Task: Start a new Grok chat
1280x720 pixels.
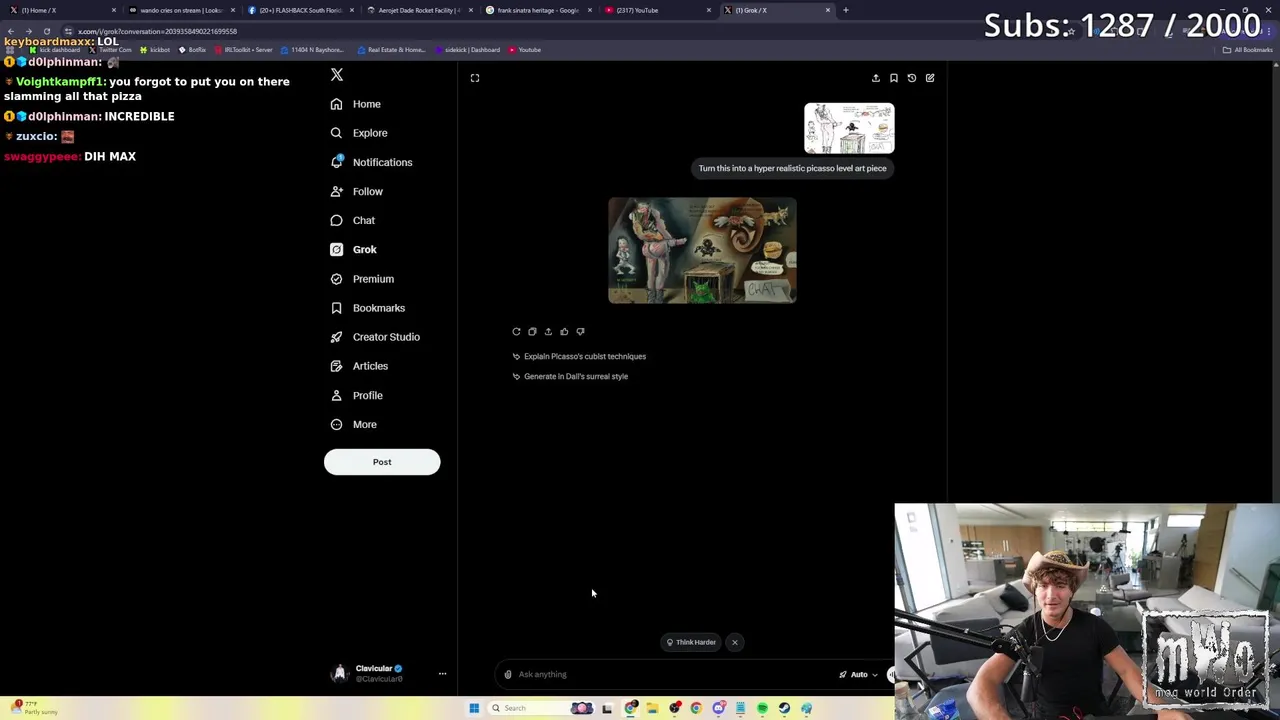Action: pos(930,78)
